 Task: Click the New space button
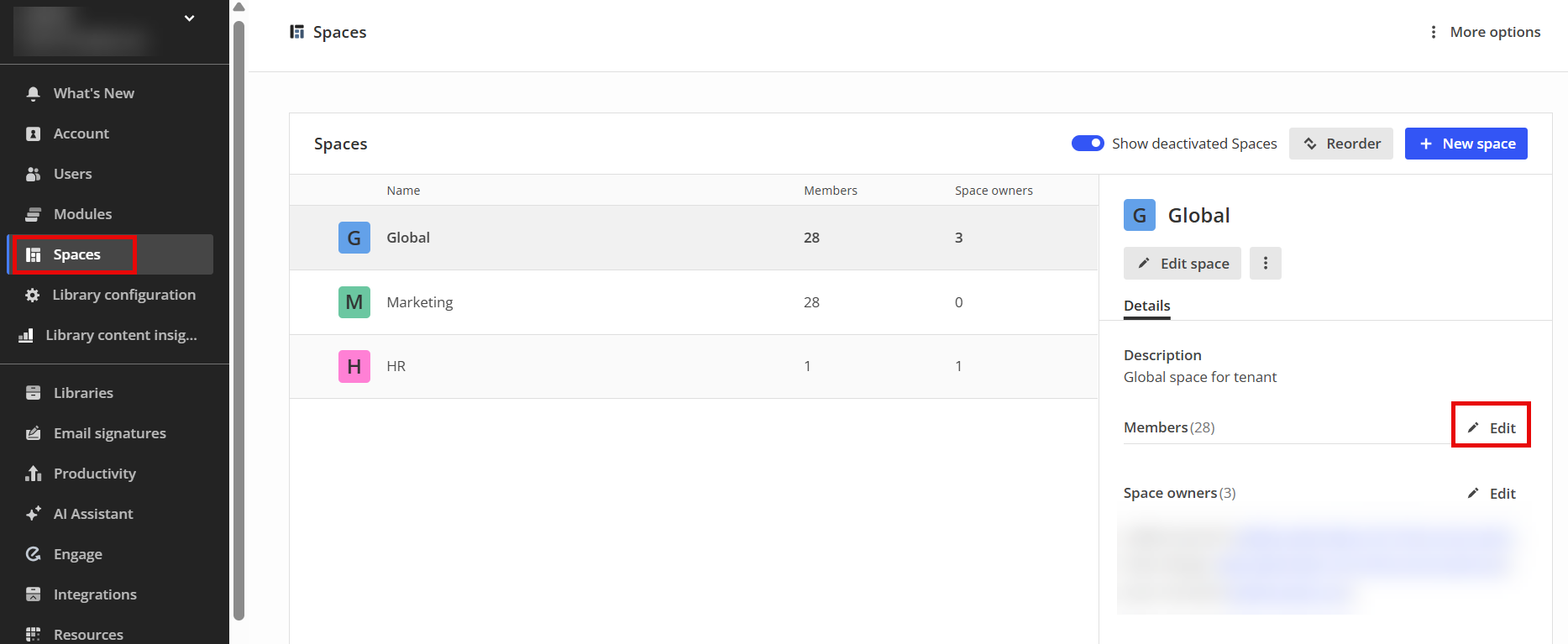click(1466, 144)
